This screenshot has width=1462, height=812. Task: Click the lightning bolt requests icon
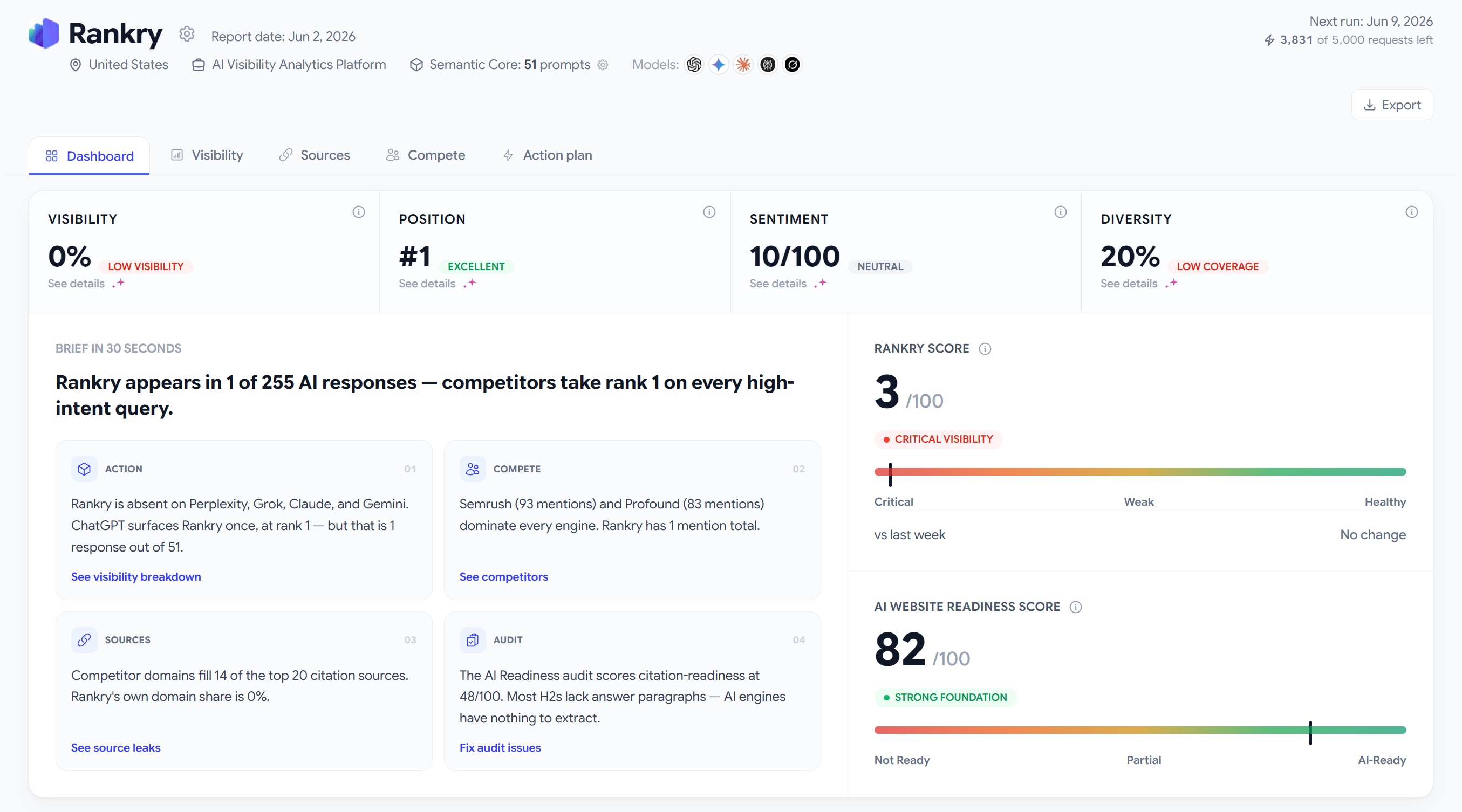[1269, 40]
